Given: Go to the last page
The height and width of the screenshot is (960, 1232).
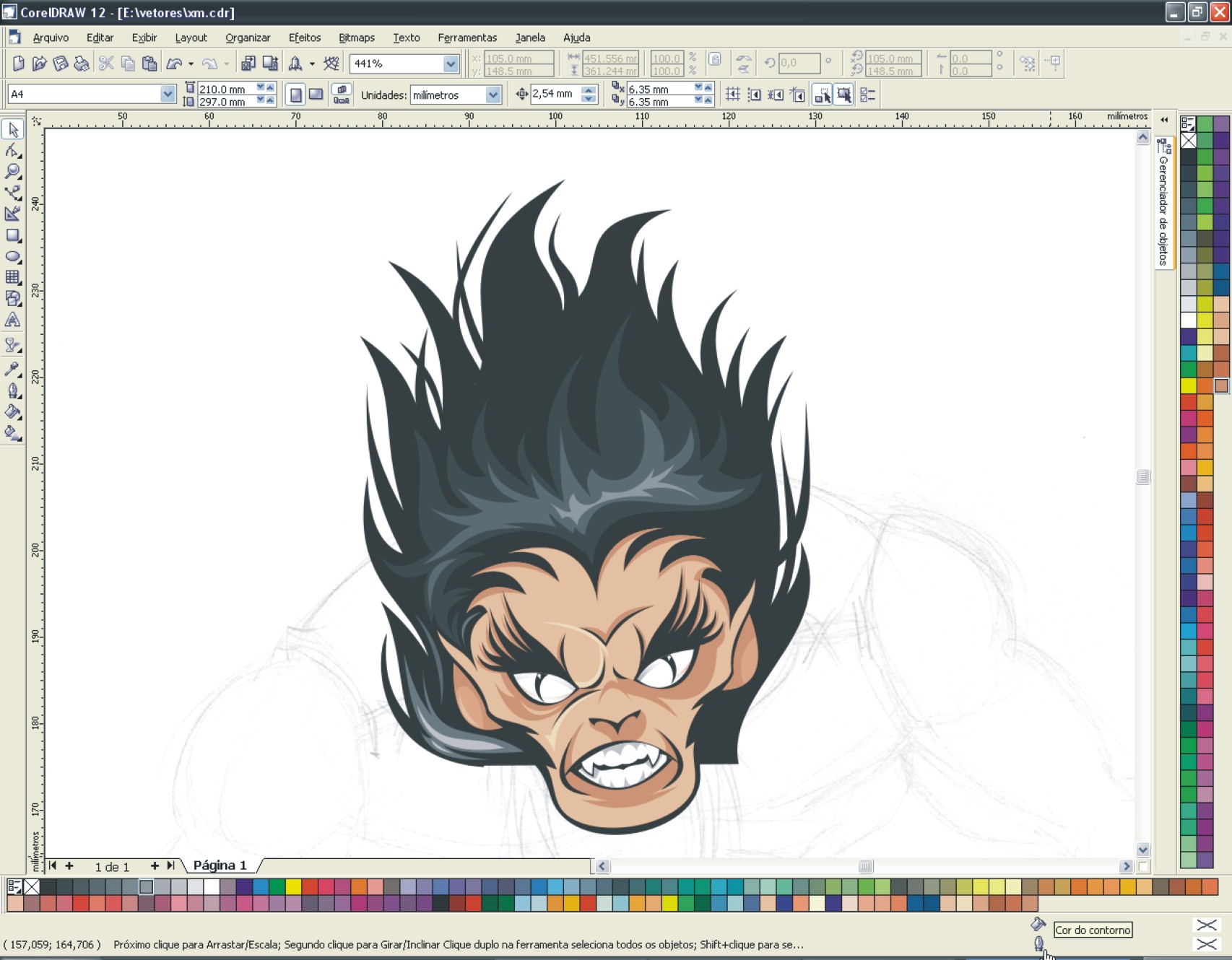Looking at the screenshot, I should (171, 865).
